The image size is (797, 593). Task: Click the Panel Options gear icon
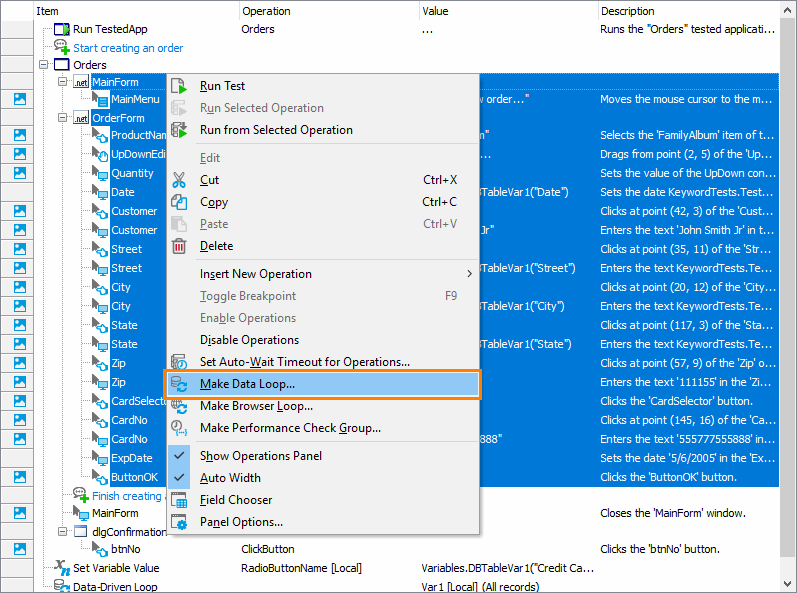180,522
